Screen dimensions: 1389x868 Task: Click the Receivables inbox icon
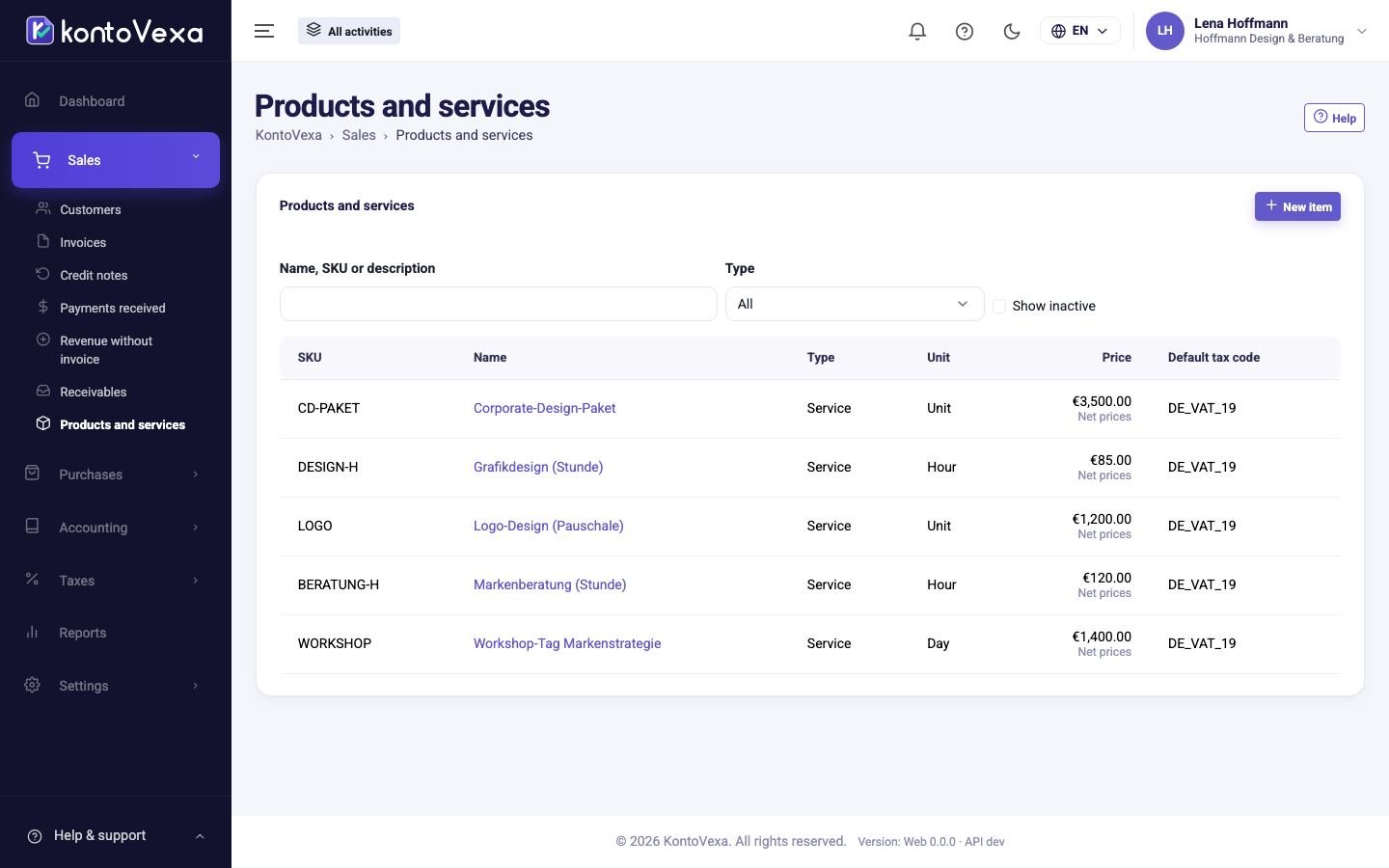42,391
